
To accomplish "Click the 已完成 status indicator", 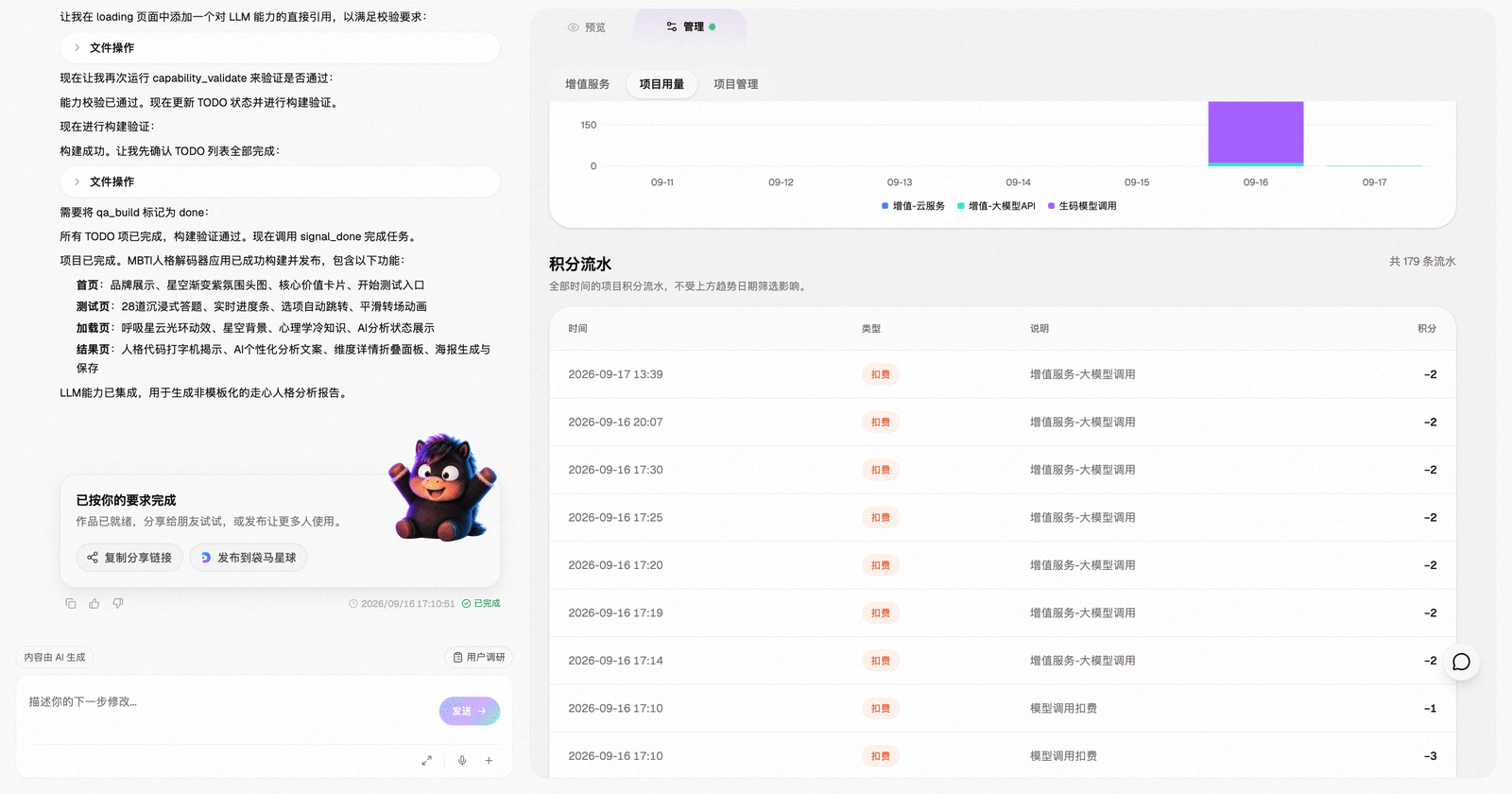I will (481, 603).
